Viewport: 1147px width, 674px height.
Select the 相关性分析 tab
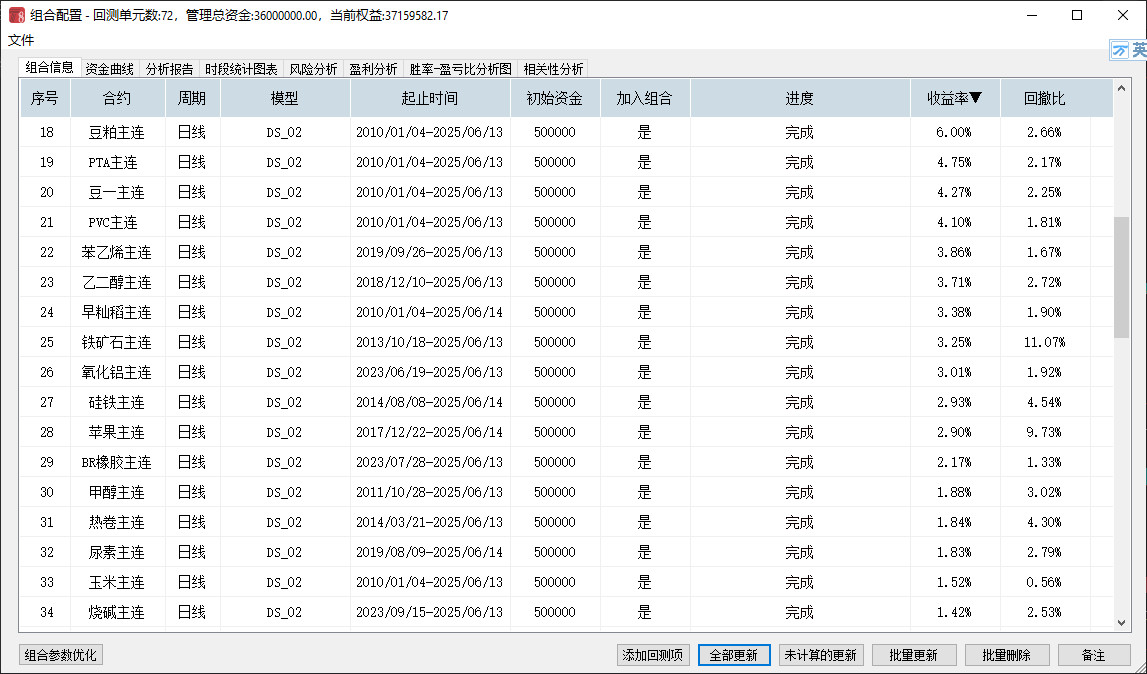(x=553, y=69)
